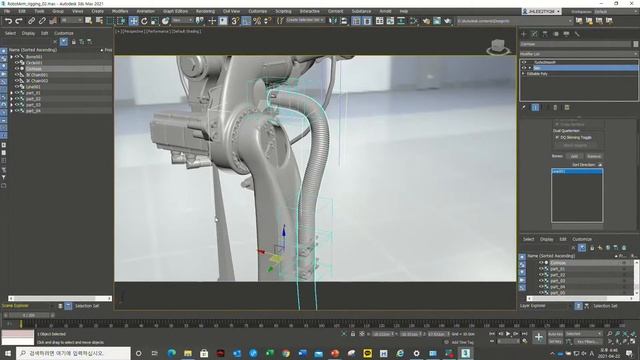Open the Hierarchy tab in command panel
This screenshot has width=640, height=360.
tap(545, 34)
